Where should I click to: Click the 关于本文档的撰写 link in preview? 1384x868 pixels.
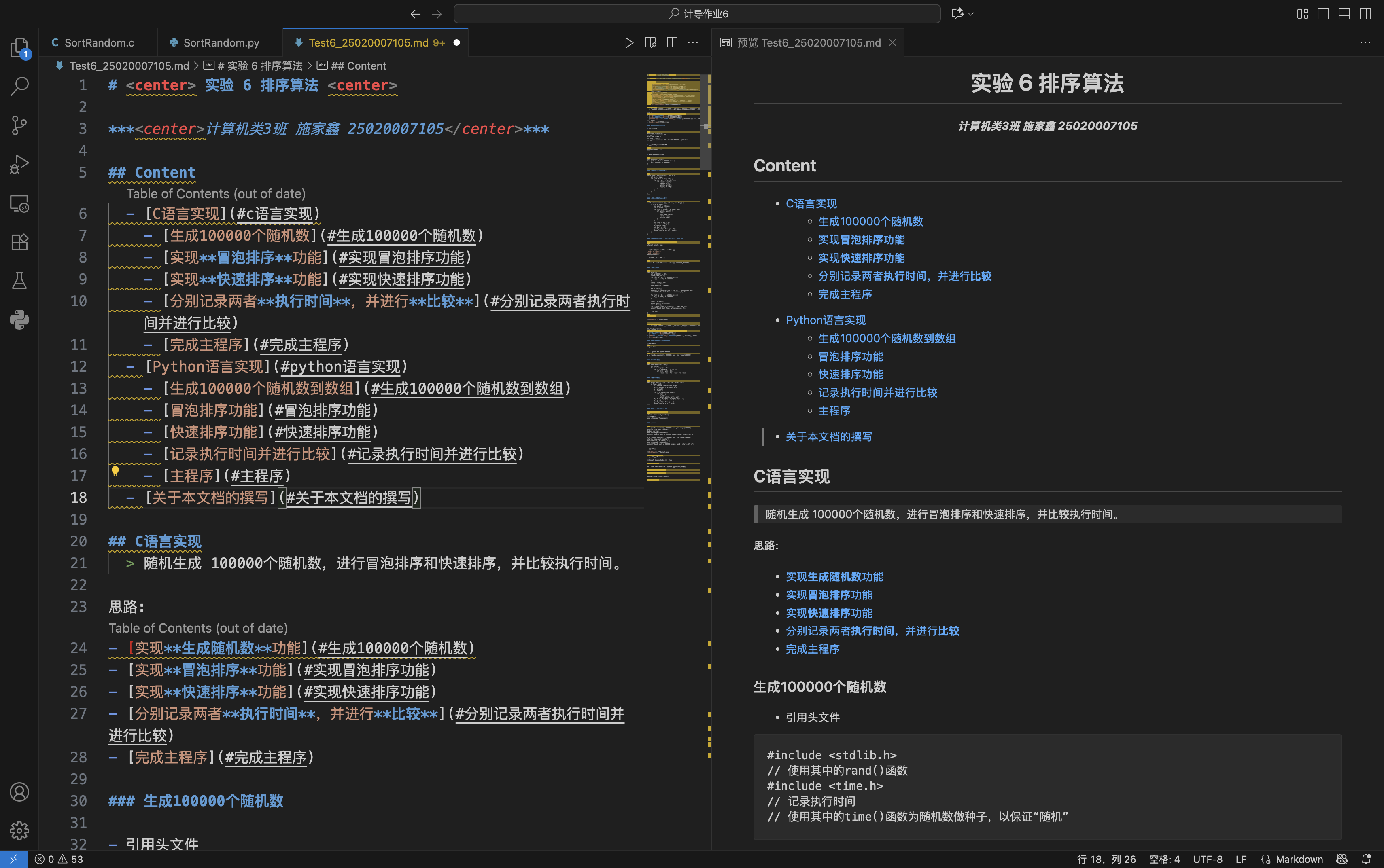(828, 437)
